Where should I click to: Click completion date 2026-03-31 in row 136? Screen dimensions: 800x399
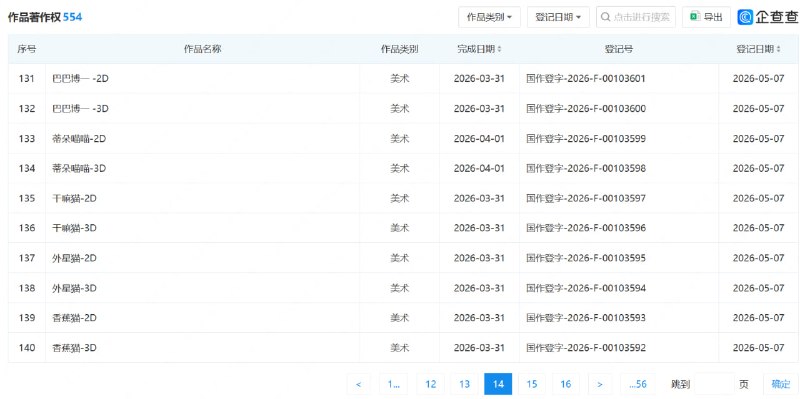coord(479,228)
